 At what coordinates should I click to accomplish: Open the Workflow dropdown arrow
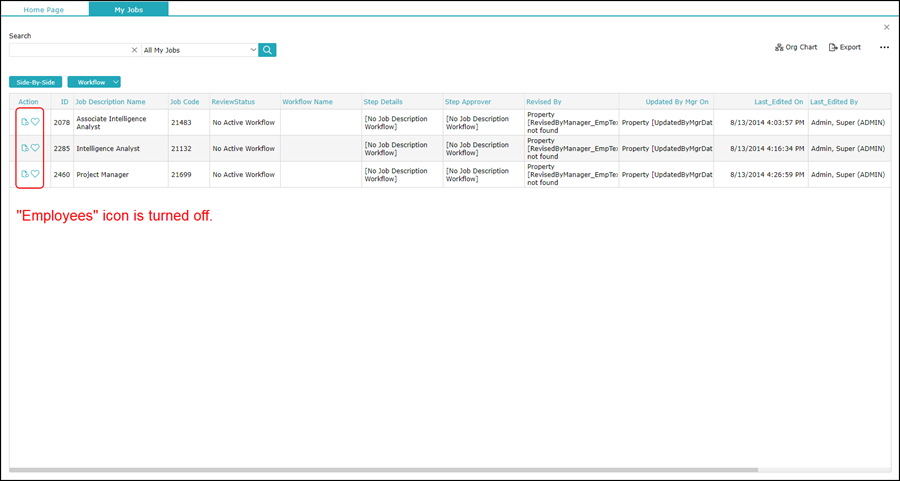click(116, 82)
